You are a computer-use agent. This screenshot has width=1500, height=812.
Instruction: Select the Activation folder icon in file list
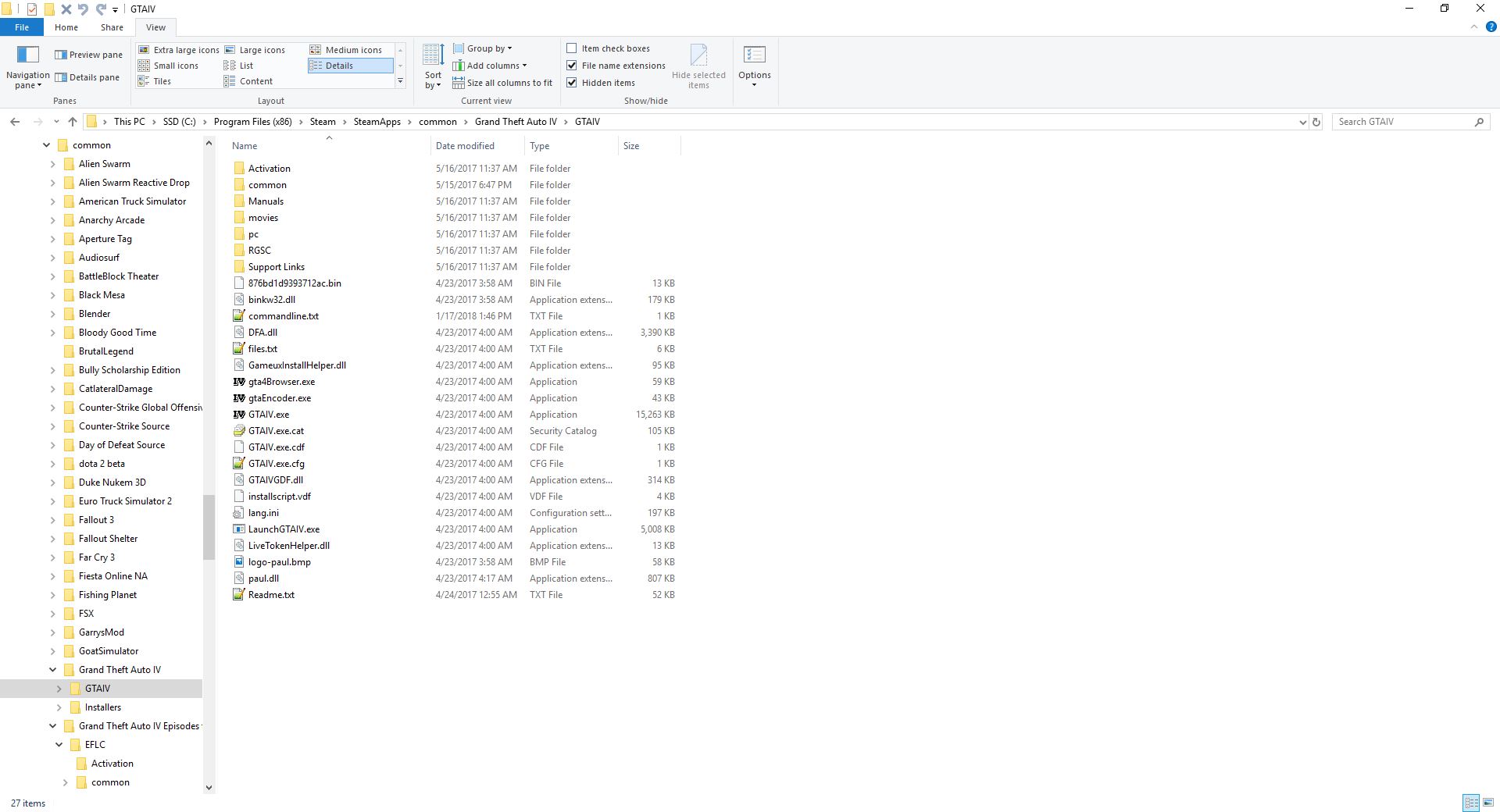pyautogui.click(x=239, y=169)
